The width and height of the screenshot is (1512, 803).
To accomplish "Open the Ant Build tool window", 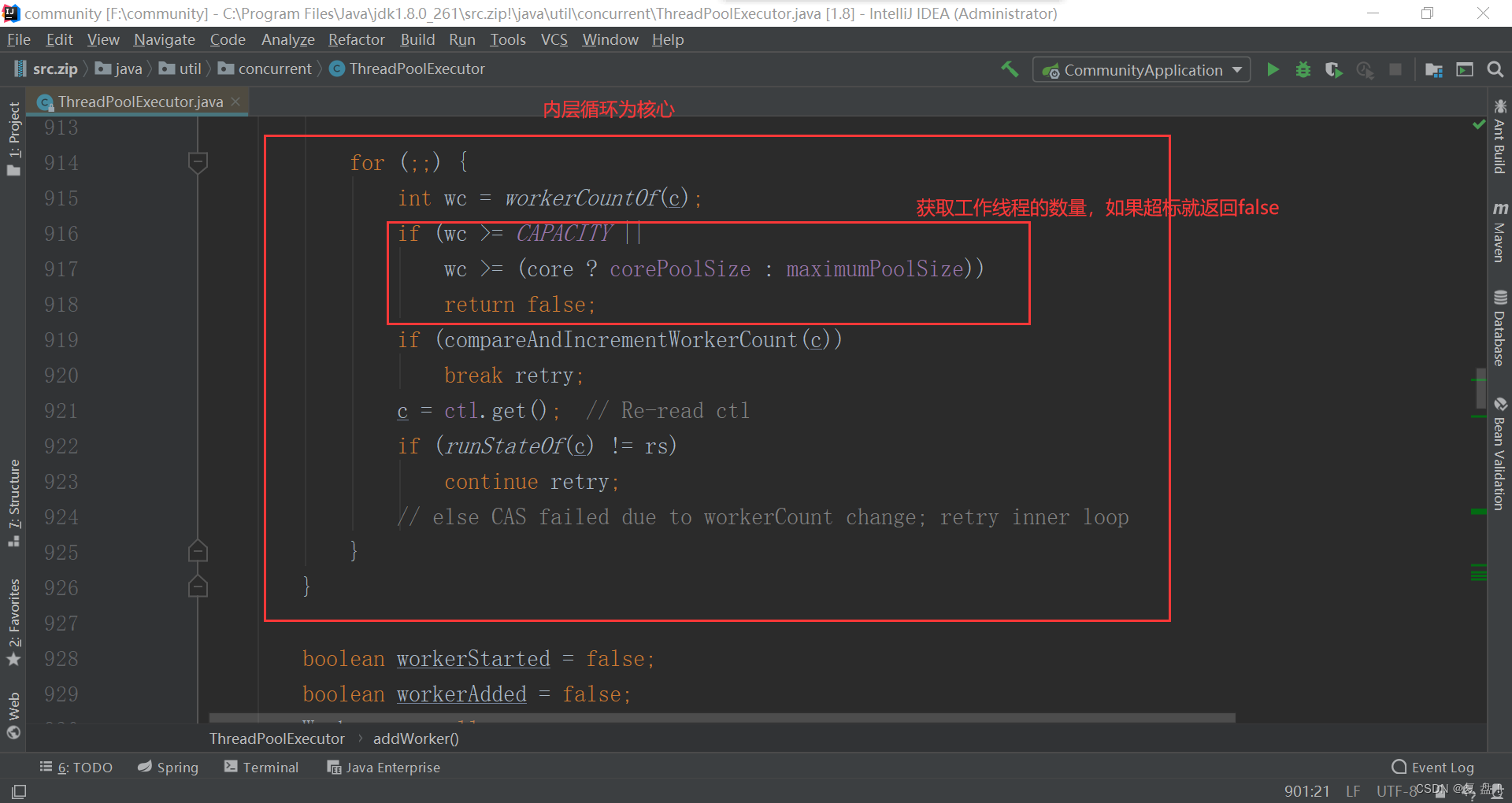I will tap(1499, 136).
